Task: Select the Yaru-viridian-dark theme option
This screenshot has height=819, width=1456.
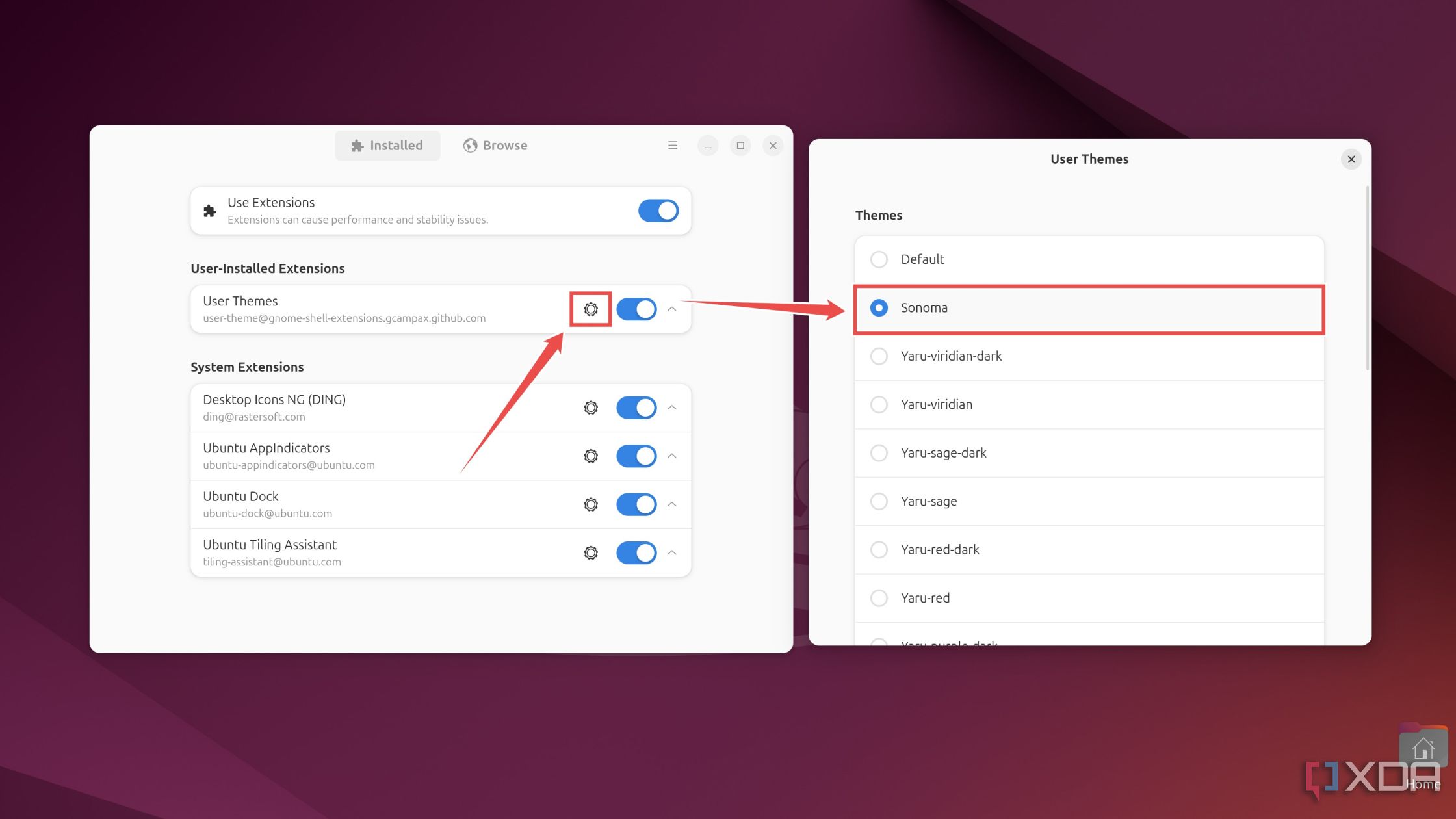Action: tap(879, 355)
